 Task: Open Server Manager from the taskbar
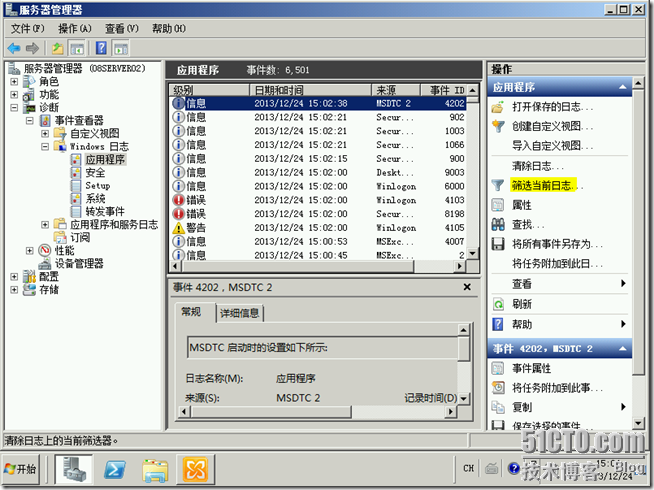click(73, 469)
